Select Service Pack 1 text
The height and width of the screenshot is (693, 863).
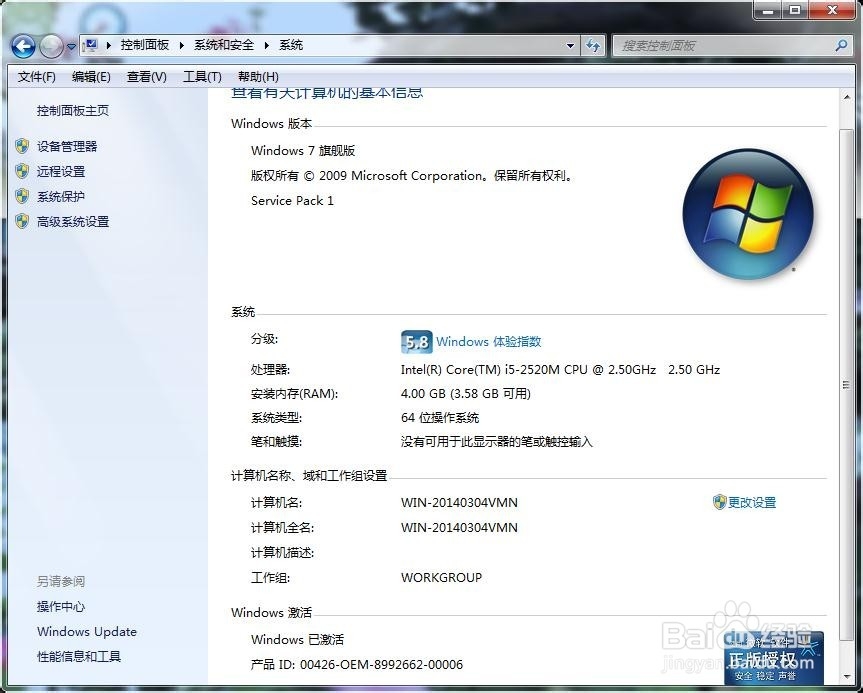[292, 200]
